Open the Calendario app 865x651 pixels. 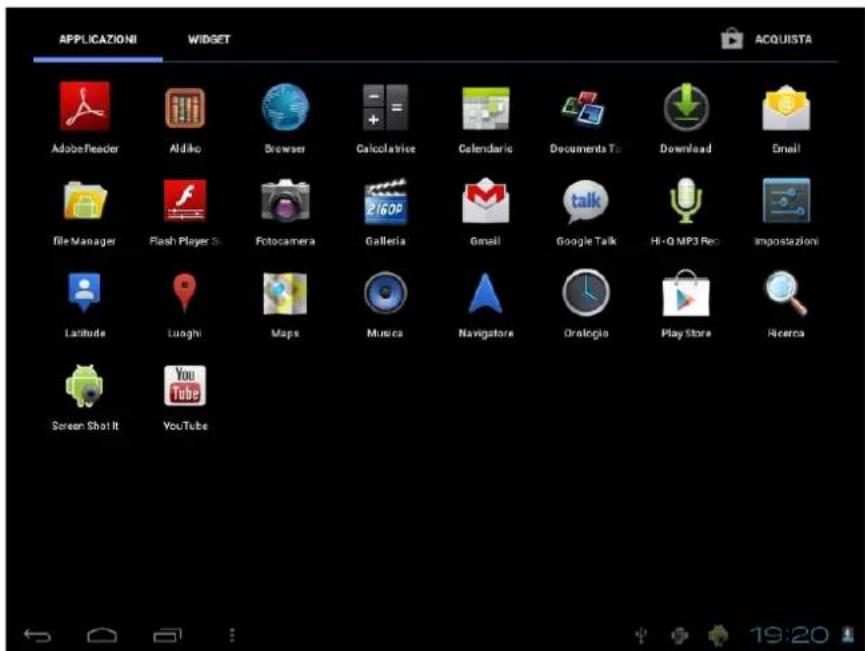click(485, 108)
